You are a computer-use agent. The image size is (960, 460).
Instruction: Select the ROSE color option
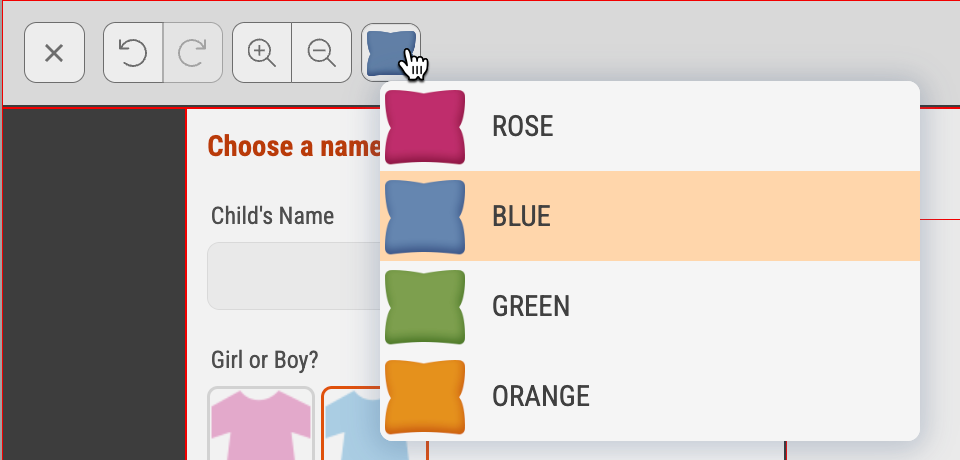(x=650, y=126)
